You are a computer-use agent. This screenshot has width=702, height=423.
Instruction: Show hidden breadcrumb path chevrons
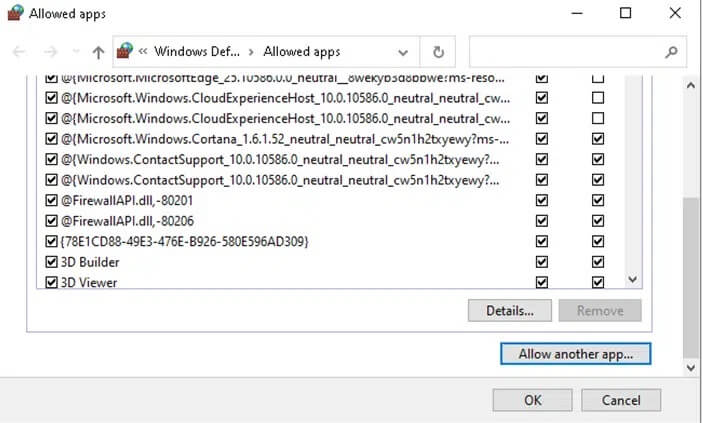click(143, 51)
